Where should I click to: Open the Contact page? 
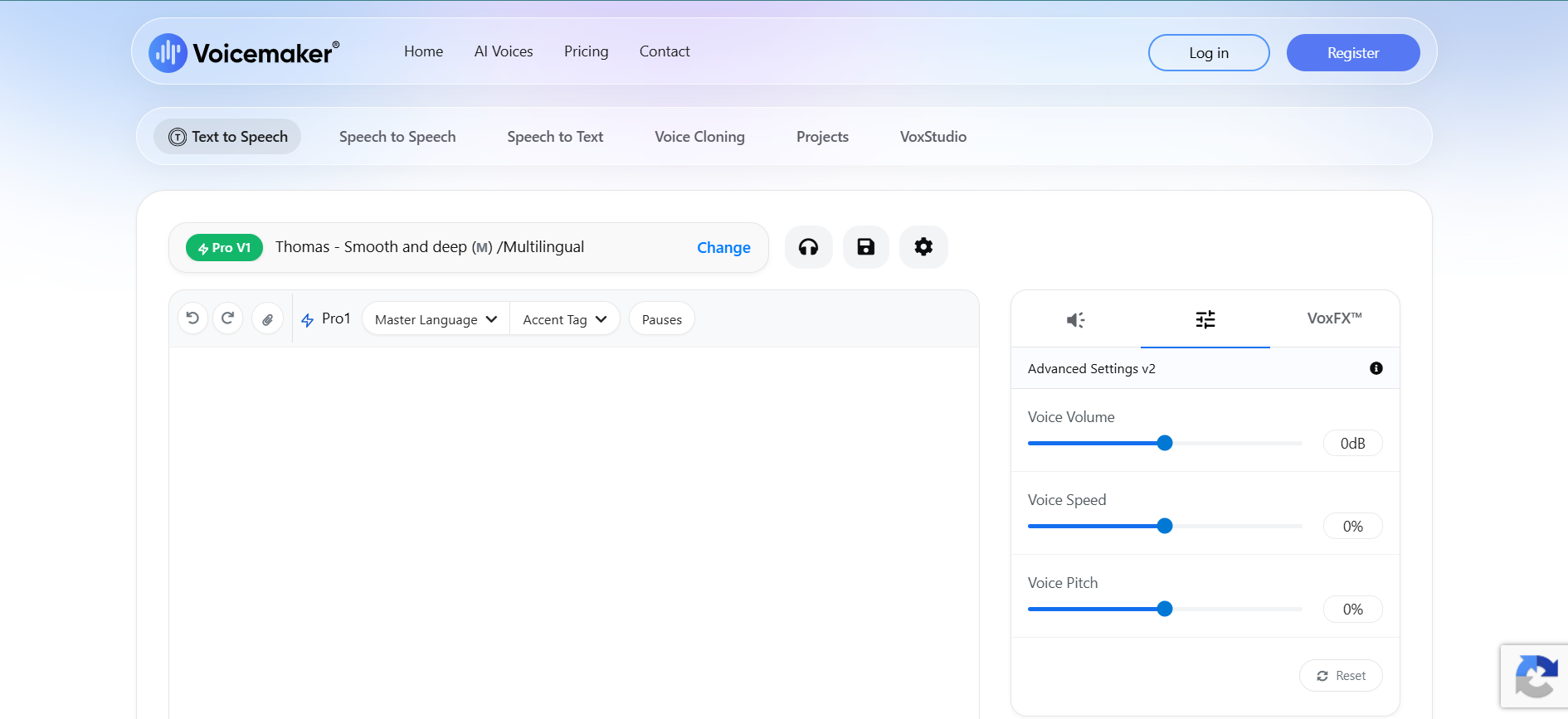pyautogui.click(x=665, y=51)
